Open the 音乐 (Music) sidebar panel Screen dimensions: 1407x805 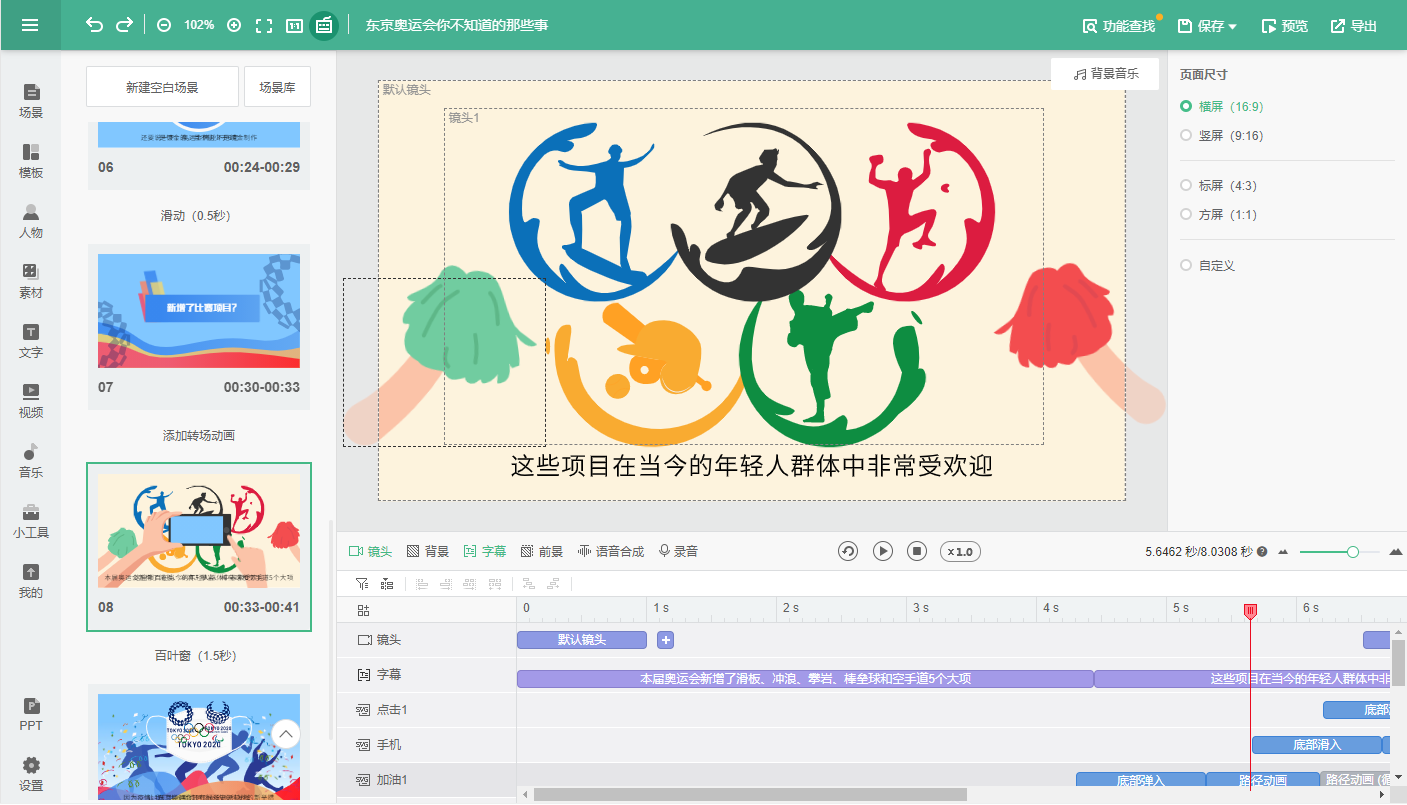click(x=31, y=461)
